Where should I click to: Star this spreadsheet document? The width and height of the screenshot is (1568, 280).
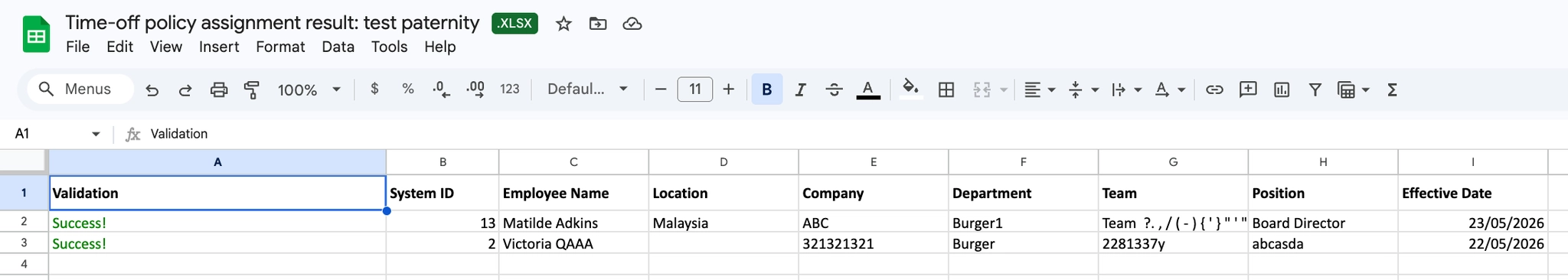pyautogui.click(x=563, y=24)
